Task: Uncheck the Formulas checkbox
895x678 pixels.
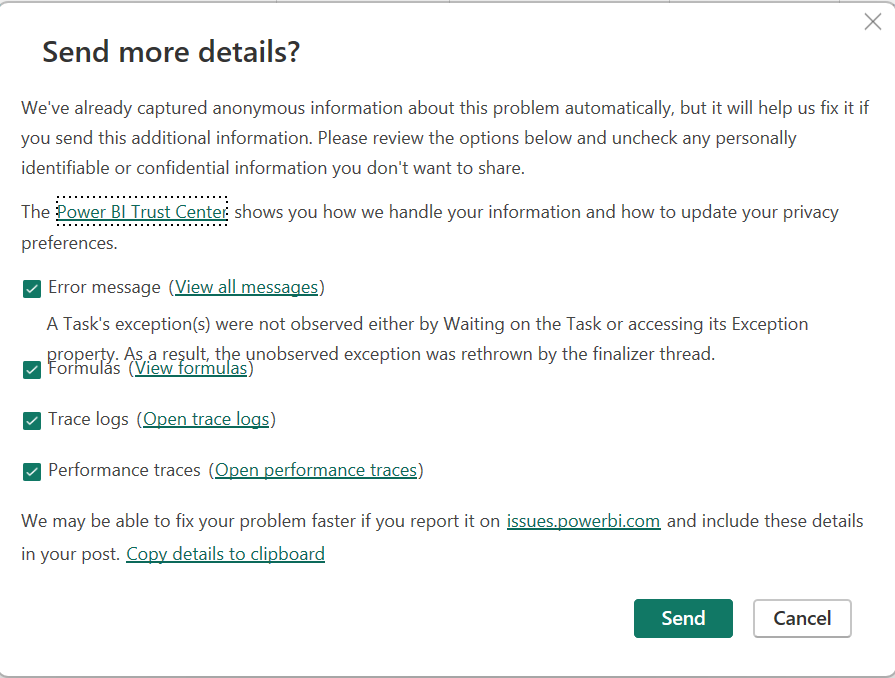Action: [32, 370]
